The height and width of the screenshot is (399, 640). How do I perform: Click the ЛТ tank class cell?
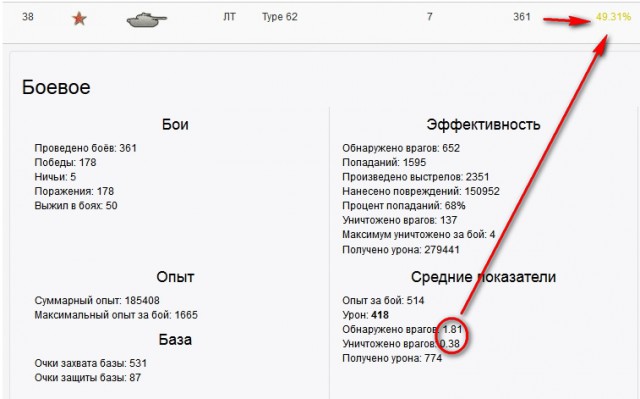(229, 17)
